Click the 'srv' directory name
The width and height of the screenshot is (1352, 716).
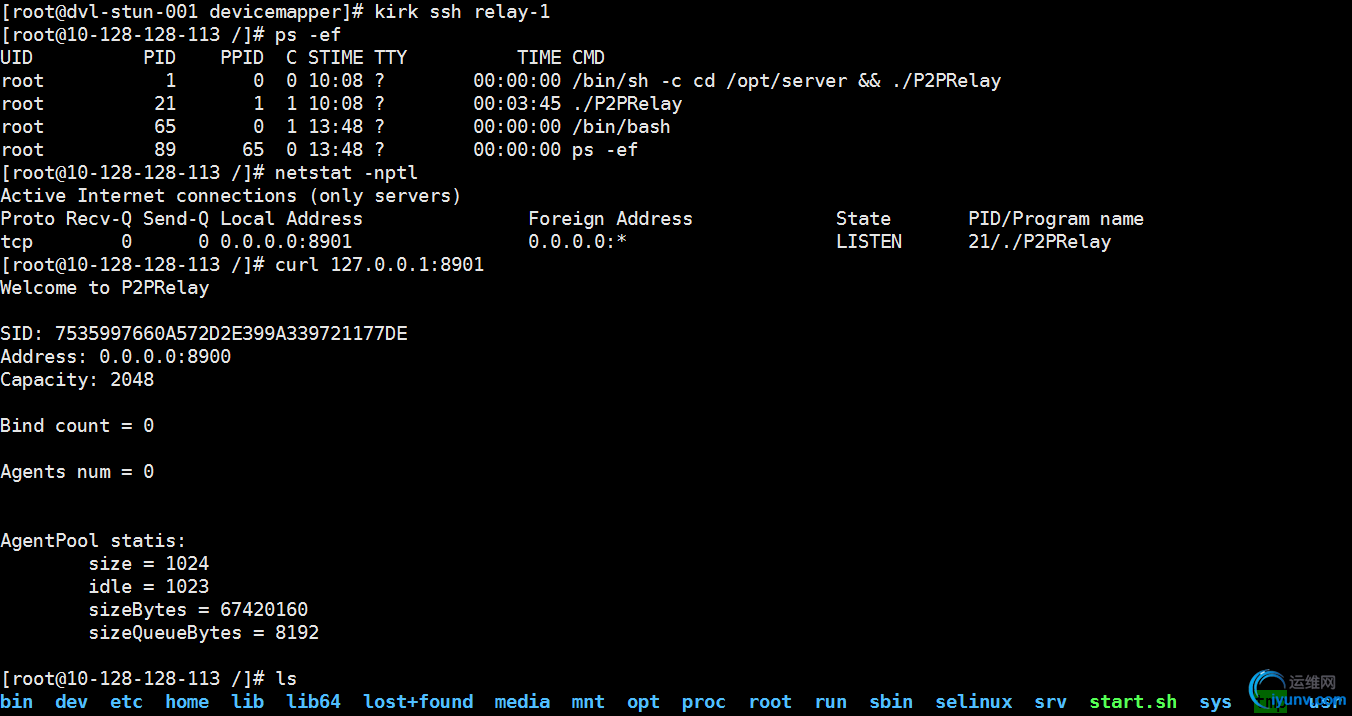pos(1051,702)
